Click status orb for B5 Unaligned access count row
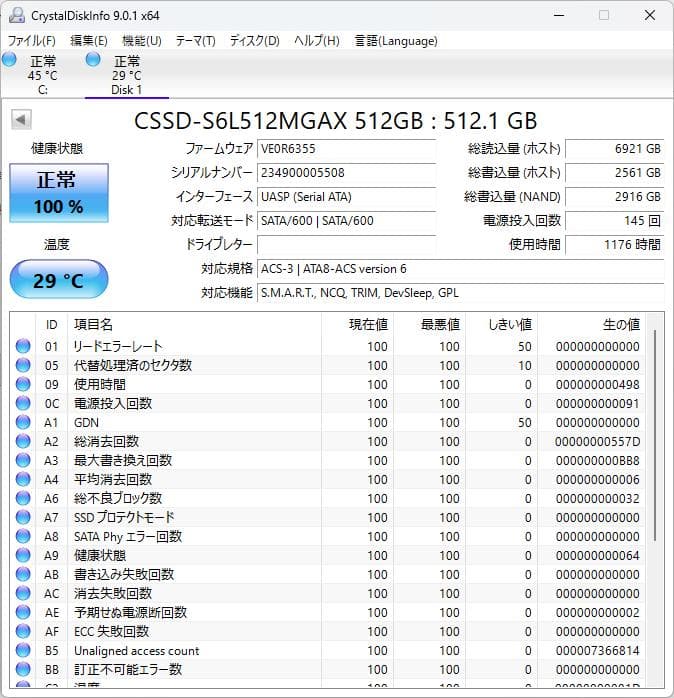674x698 pixels. 23,650
